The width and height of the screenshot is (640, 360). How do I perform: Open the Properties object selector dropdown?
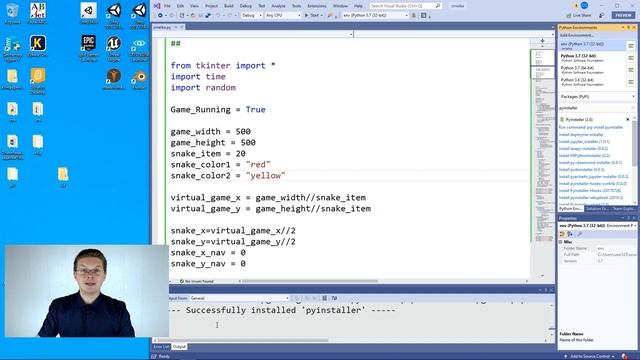coord(597,225)
